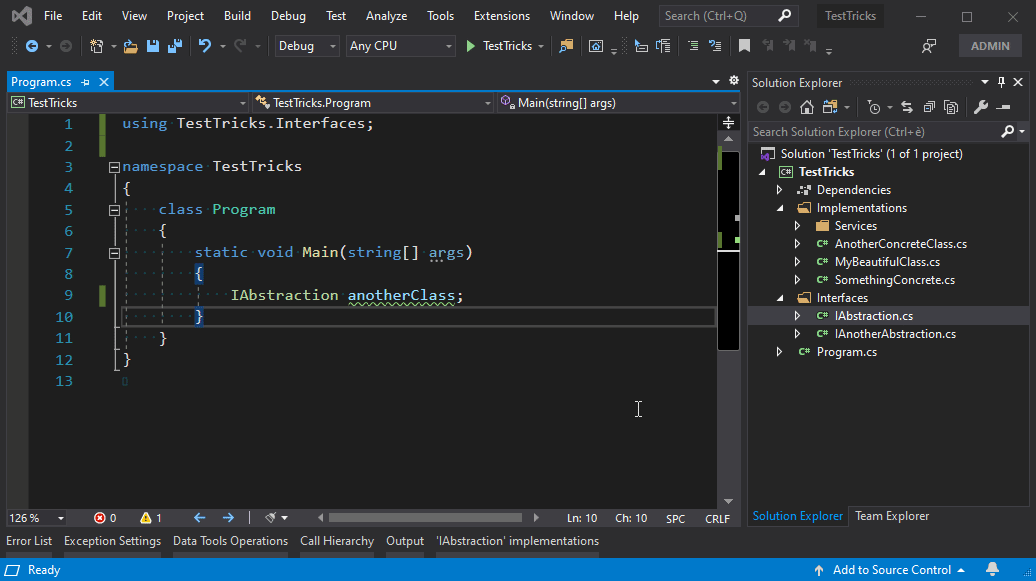
Task: Open the Debug menu
Action: [288, 16]
